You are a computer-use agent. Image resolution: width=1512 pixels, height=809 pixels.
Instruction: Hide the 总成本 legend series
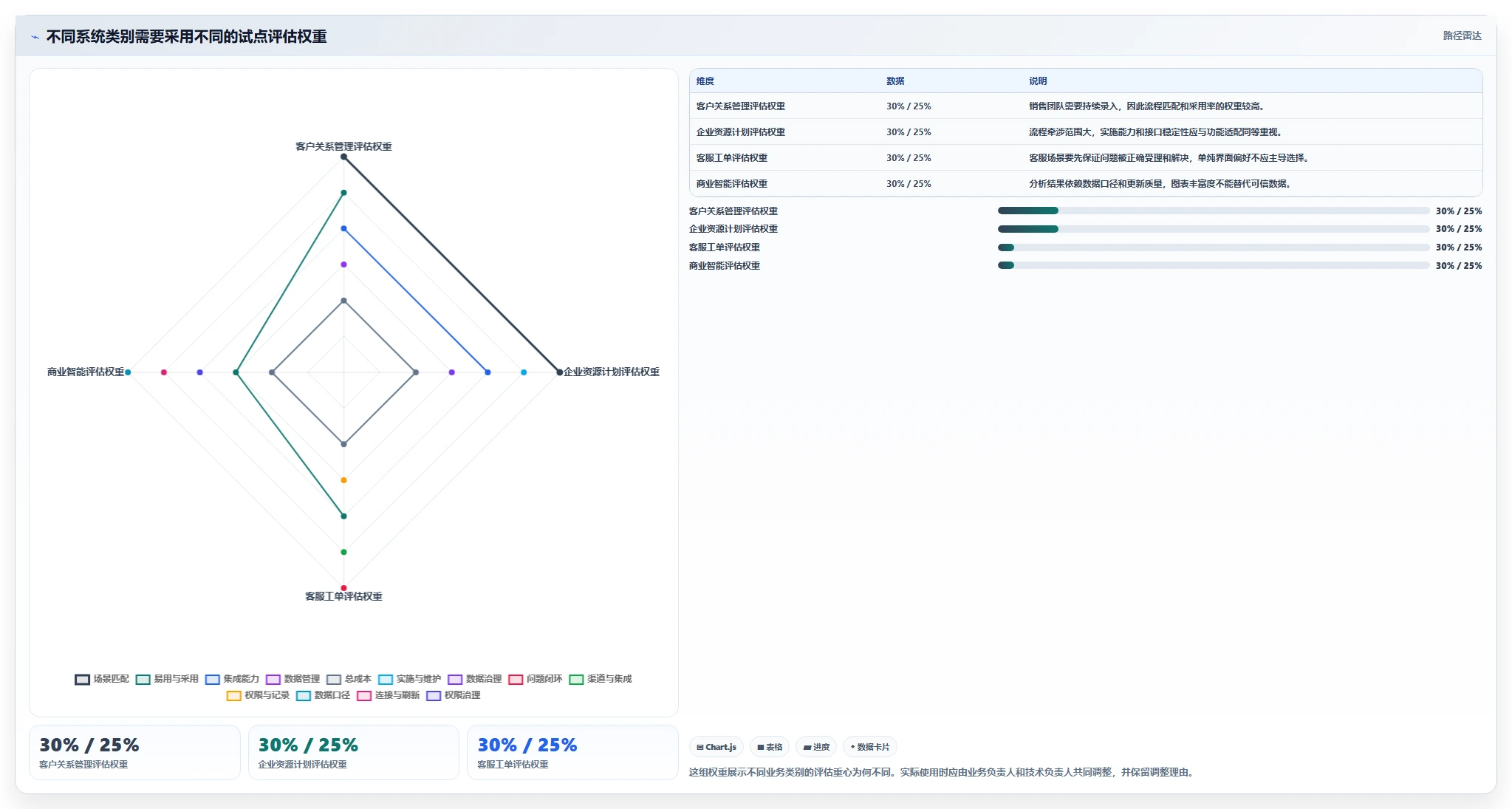coord(349,679)
